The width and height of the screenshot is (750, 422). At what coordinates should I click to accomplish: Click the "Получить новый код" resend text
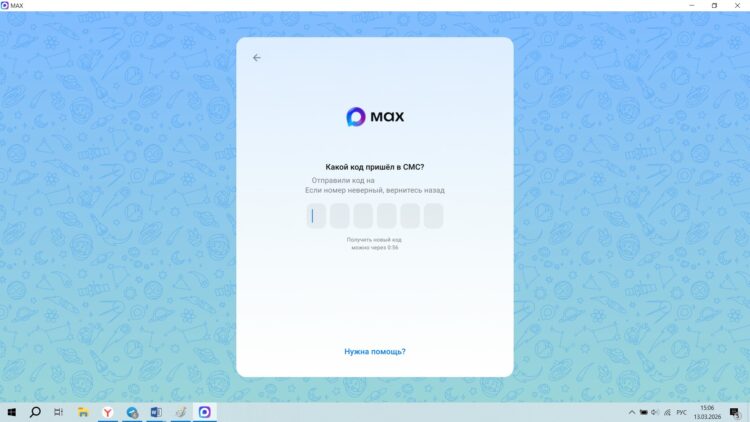click(375, 240)
